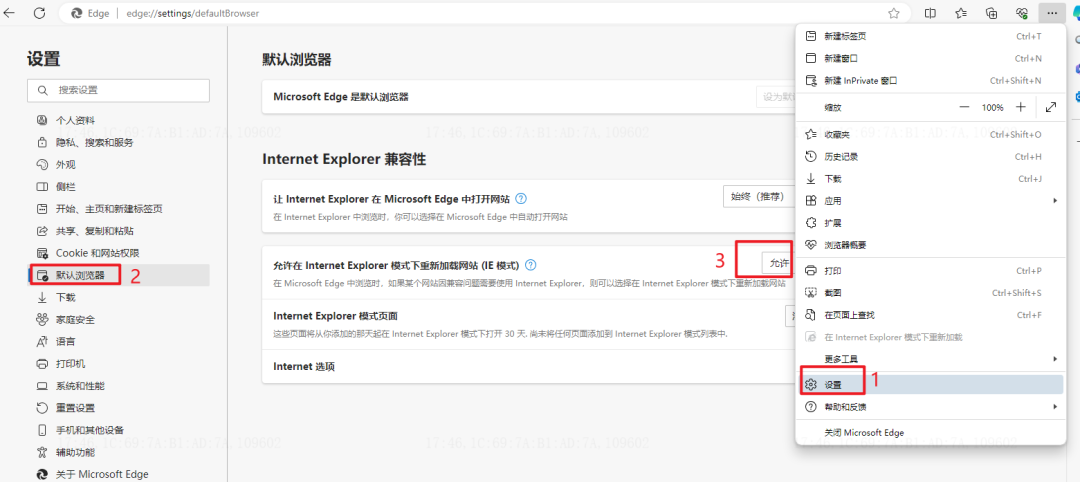
Task: Open 语言 settings
Action: pyautogui.click(x=118, y=342)
